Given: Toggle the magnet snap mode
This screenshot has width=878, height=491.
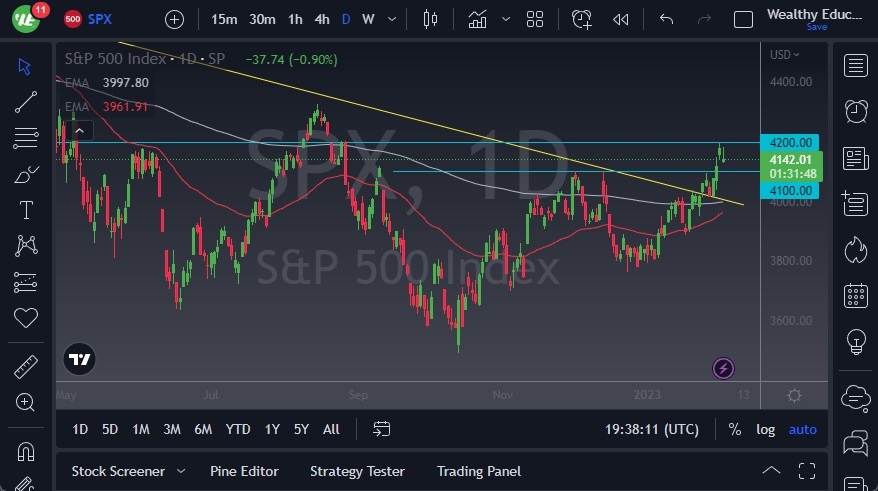Looking at the screenshot, I should pyautogui.click(x=26, y=451).
